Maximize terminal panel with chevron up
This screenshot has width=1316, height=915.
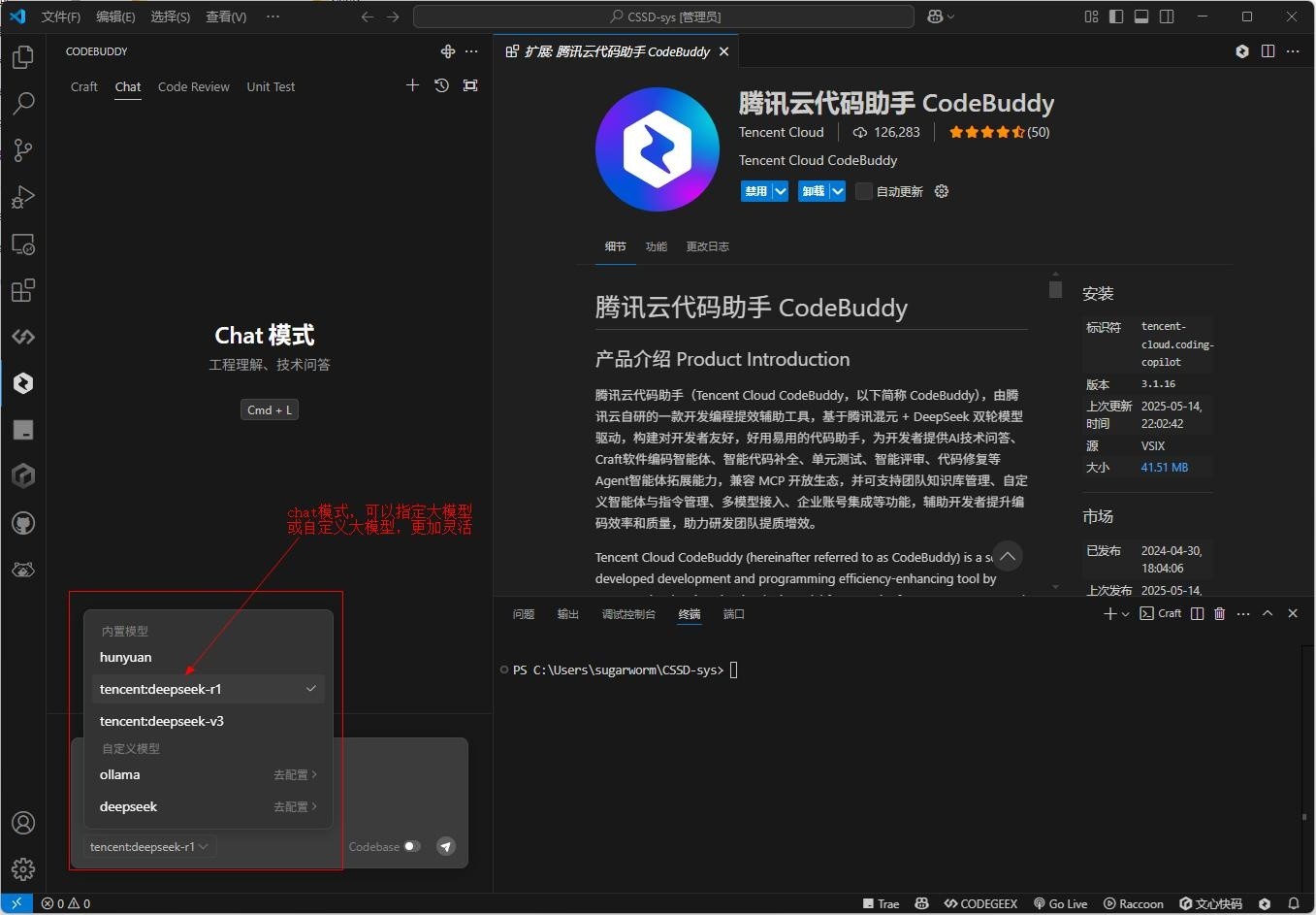click(x=1268, y=613)
